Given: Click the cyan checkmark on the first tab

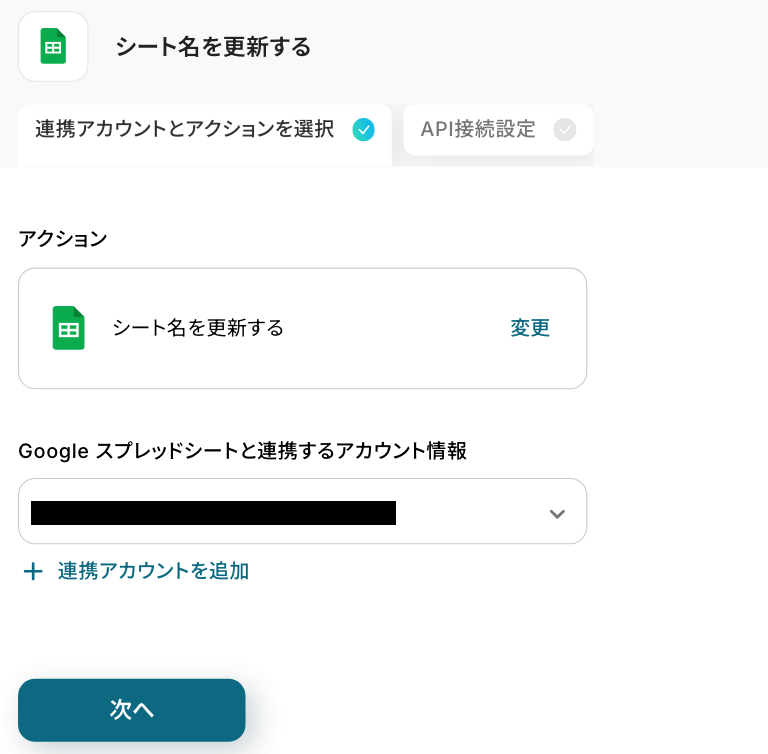Looking at the screenshot, I should [364, 129].
